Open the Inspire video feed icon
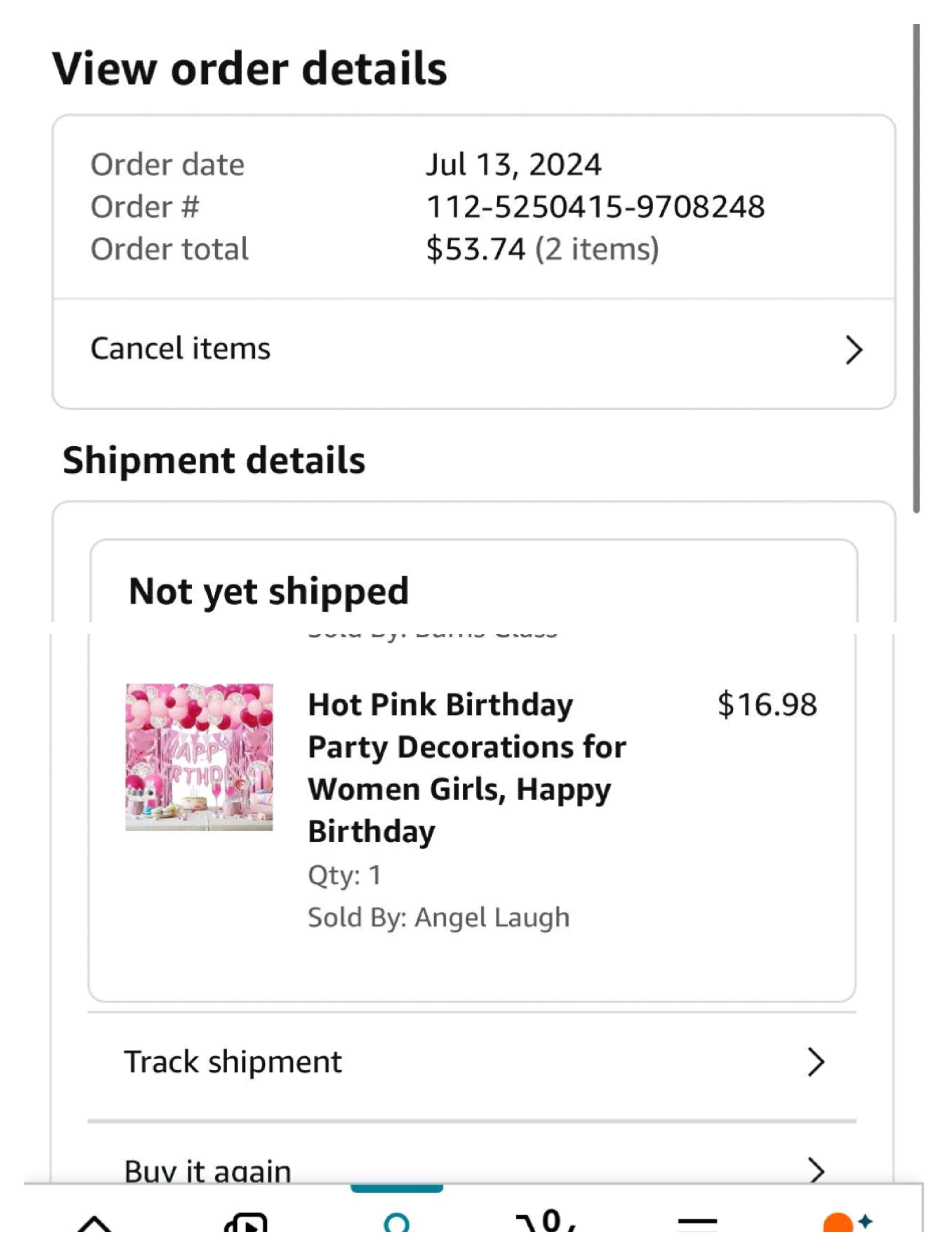The width and height of the screenshot is (952, 1256). (245, 1222)
